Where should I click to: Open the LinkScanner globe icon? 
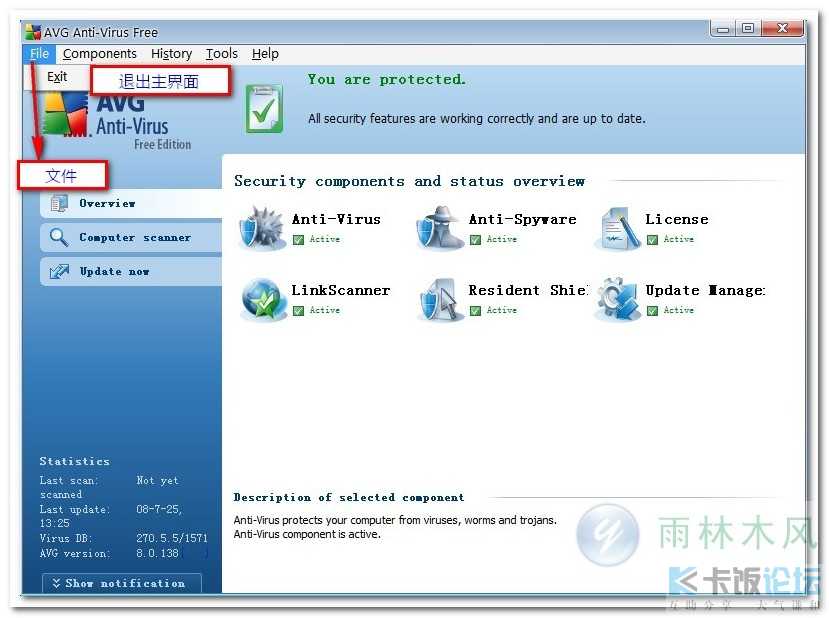pos(263,299)
